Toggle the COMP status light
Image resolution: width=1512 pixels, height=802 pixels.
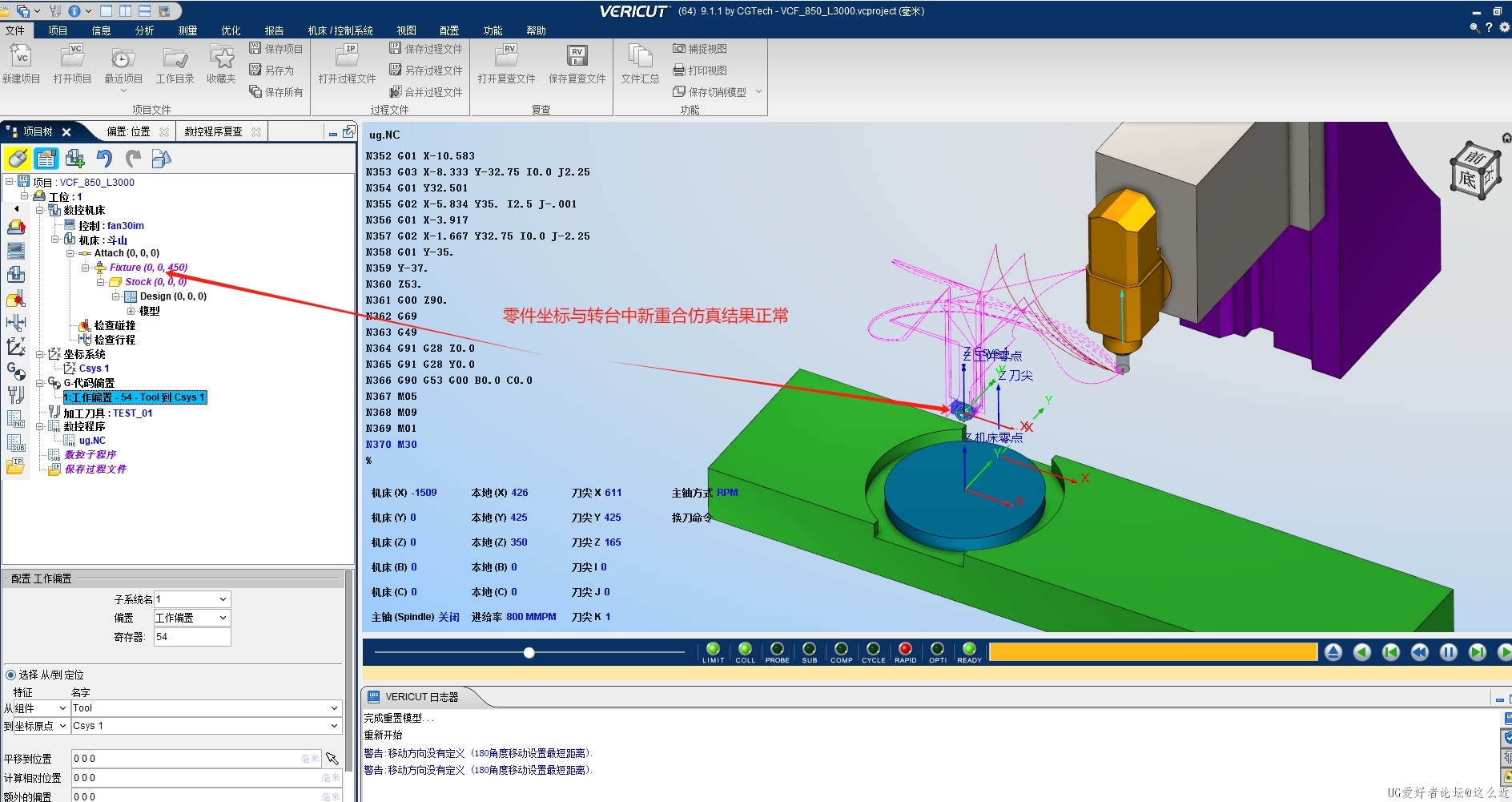tap(841, 649)
